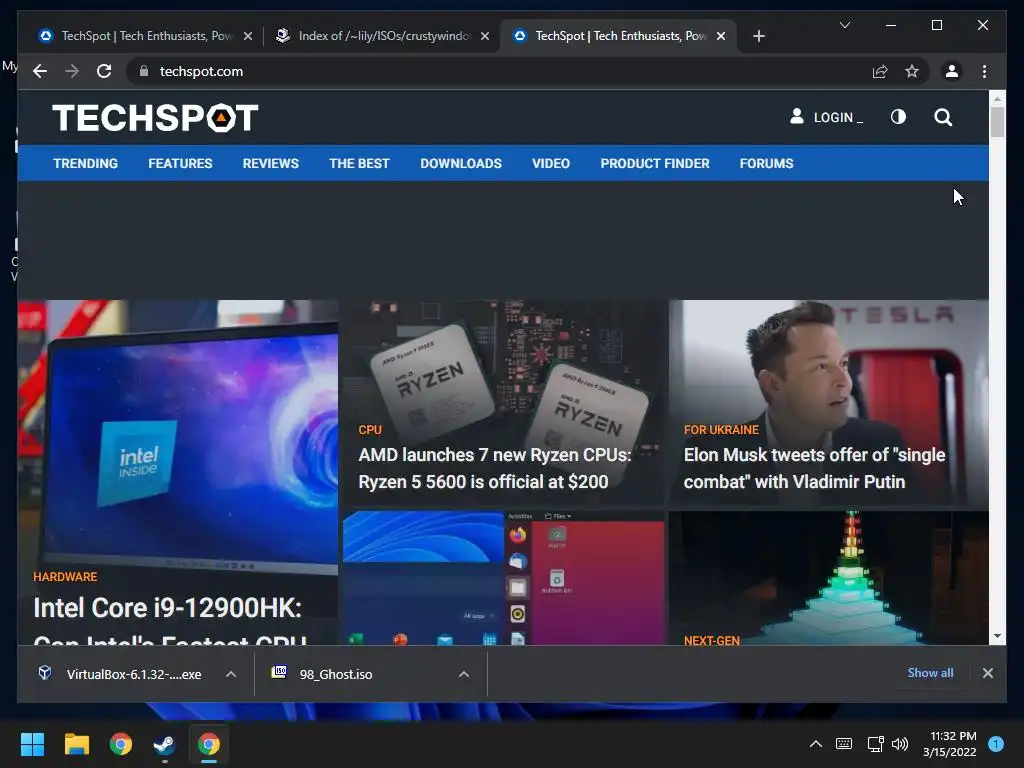This screenshot has width=1024, height=768.
Task: Open the Elon Musk single combat article
Action: 814,468
